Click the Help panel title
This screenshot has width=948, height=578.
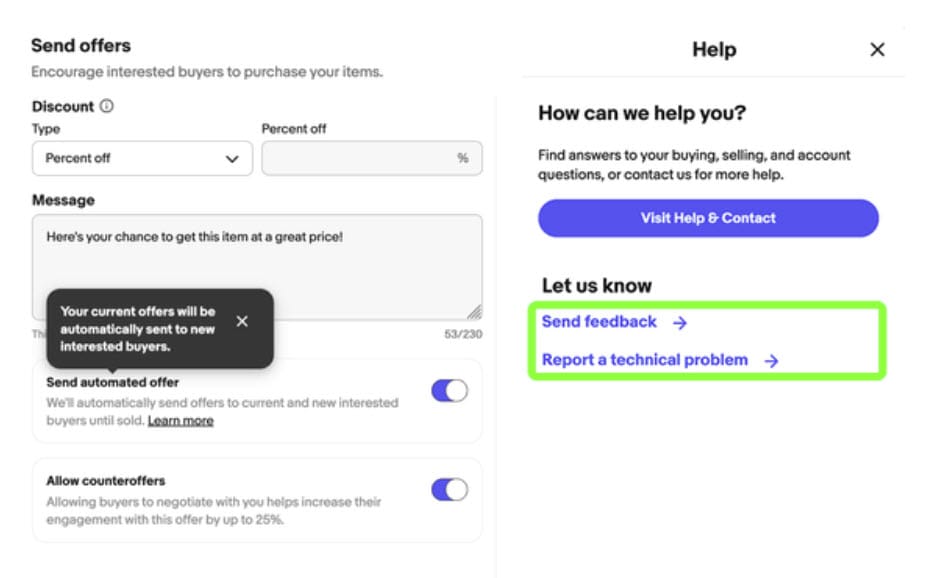pos(714,49)
